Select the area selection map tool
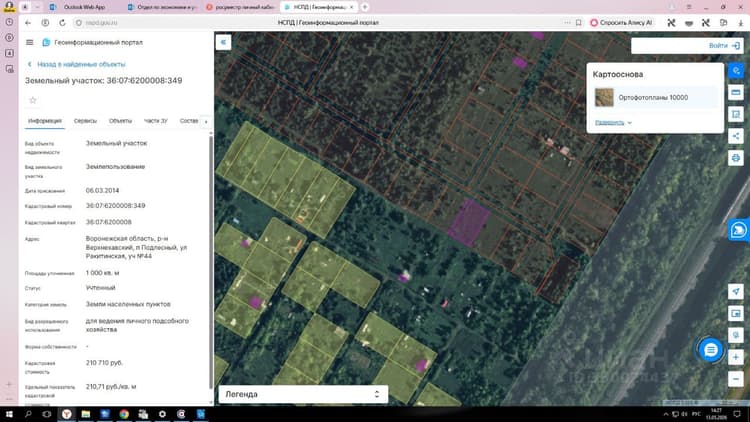Screen dimensions: 750x422 click(x=736, y=114)
